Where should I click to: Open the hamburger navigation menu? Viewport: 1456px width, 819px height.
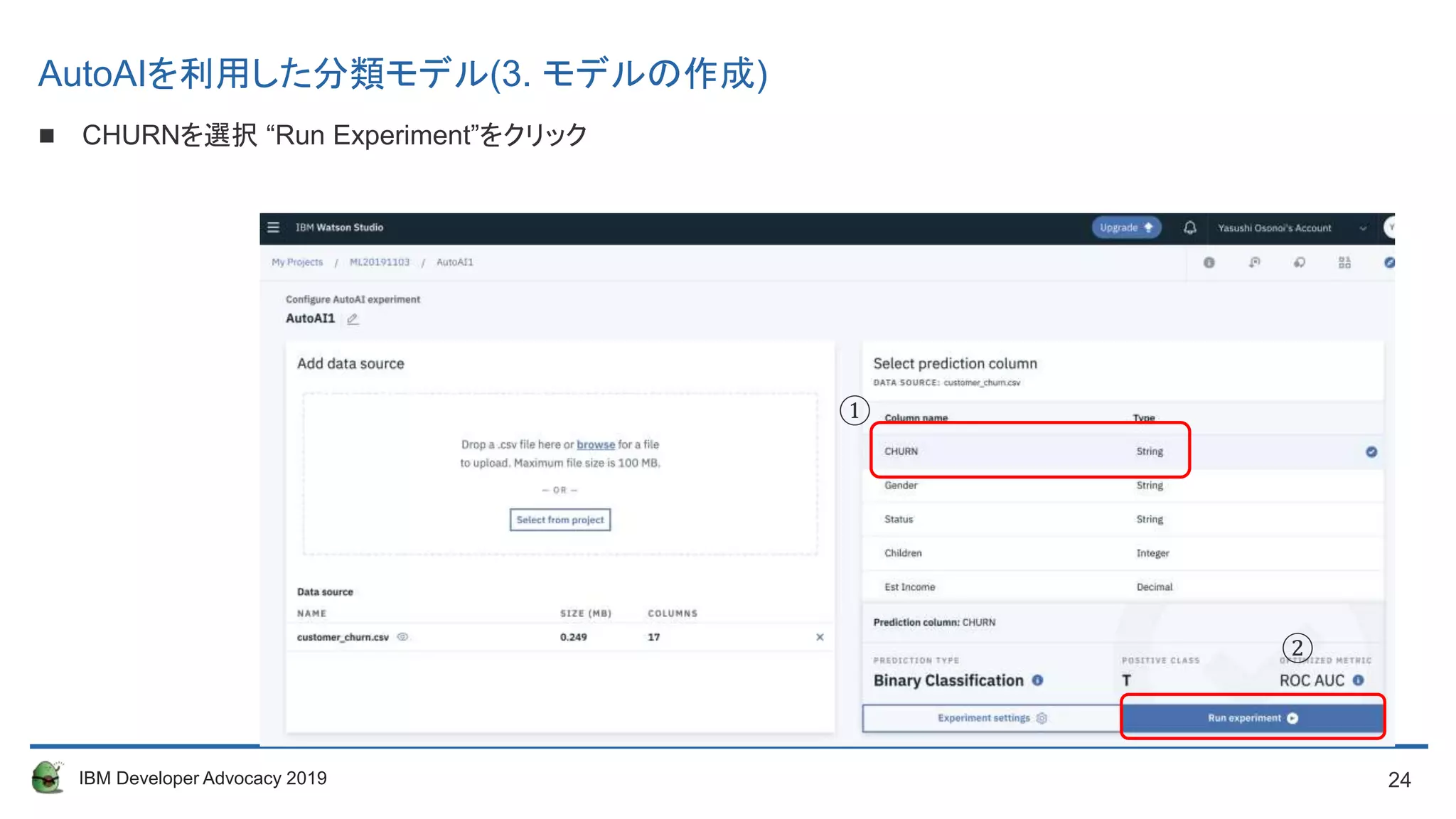coord(273,227)
